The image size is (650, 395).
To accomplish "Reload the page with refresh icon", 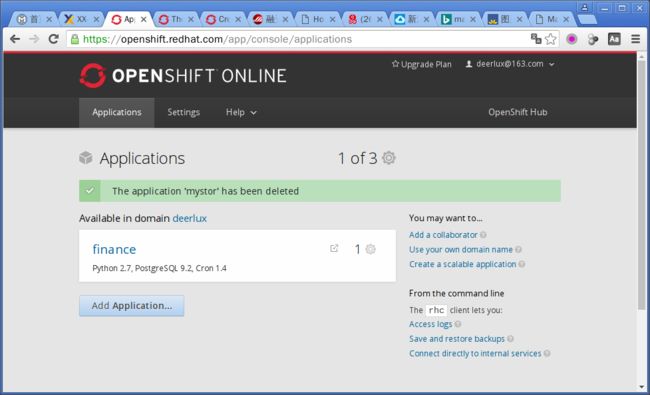I will tap(53, 39).
